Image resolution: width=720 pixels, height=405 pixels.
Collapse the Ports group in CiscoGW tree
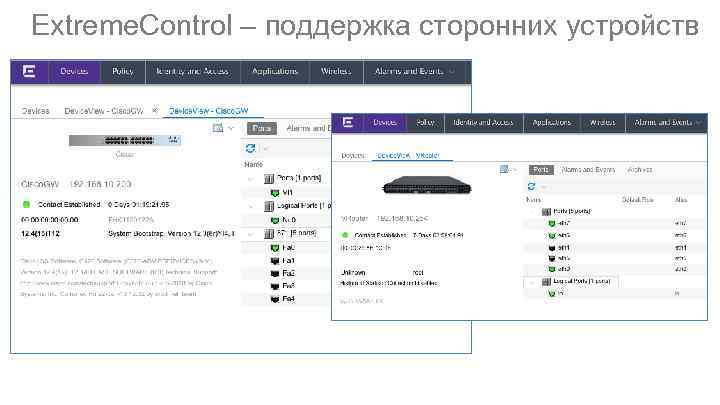click(x=251, y=179)
